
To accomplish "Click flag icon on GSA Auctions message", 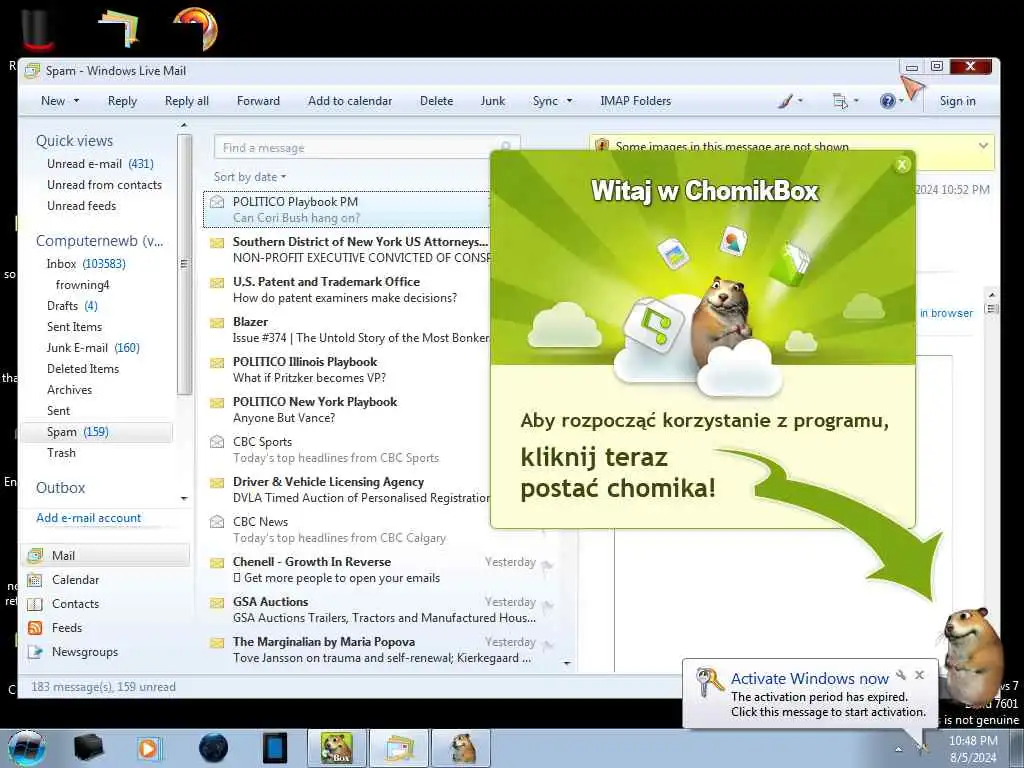I will [x=547, y=606].
